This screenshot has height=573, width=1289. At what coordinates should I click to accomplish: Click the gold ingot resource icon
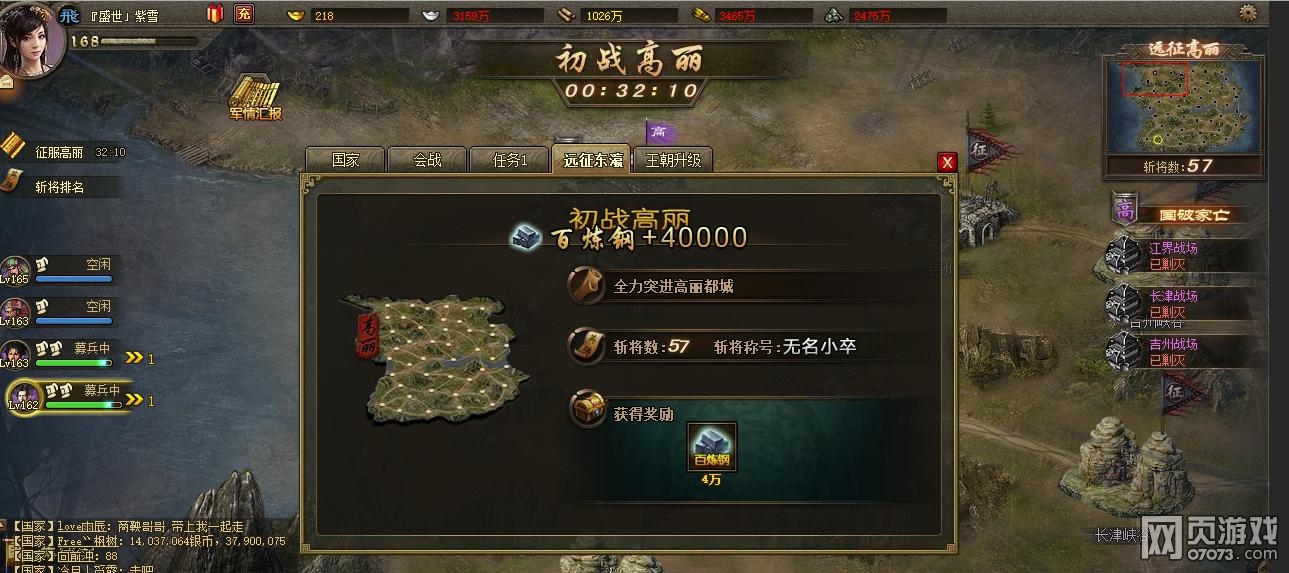click(x=296, y=15)
